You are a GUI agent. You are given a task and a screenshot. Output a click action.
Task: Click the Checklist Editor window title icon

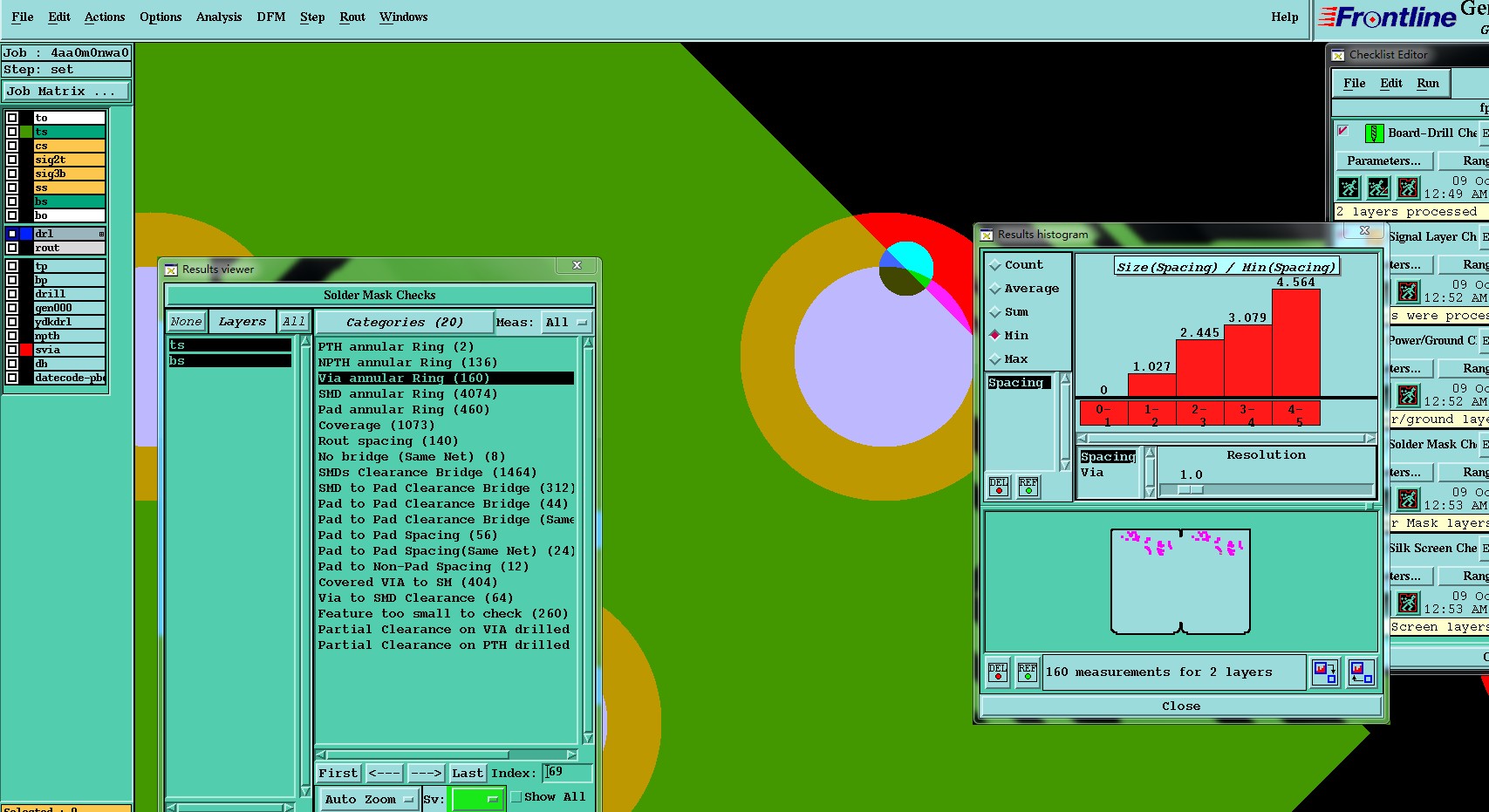pyautogui.click(x=1338, y=55)
